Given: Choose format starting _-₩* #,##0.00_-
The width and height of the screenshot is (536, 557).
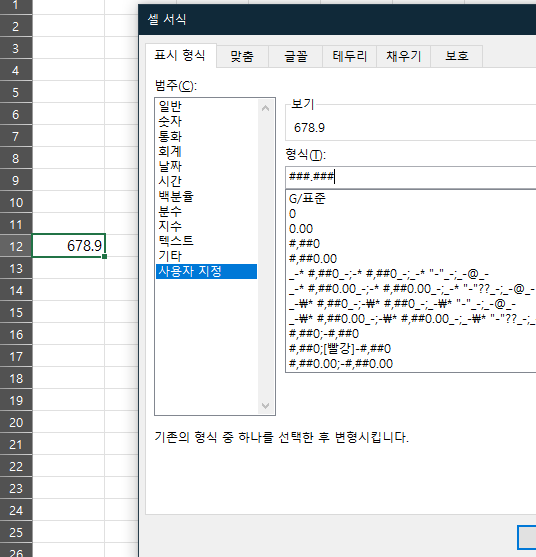Looking at the screenshot, I should 412,319.
